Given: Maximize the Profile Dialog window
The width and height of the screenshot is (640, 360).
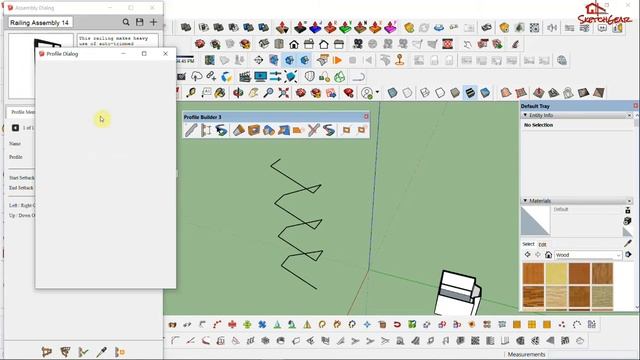Looking at the screenshot, I should [144, 53].
